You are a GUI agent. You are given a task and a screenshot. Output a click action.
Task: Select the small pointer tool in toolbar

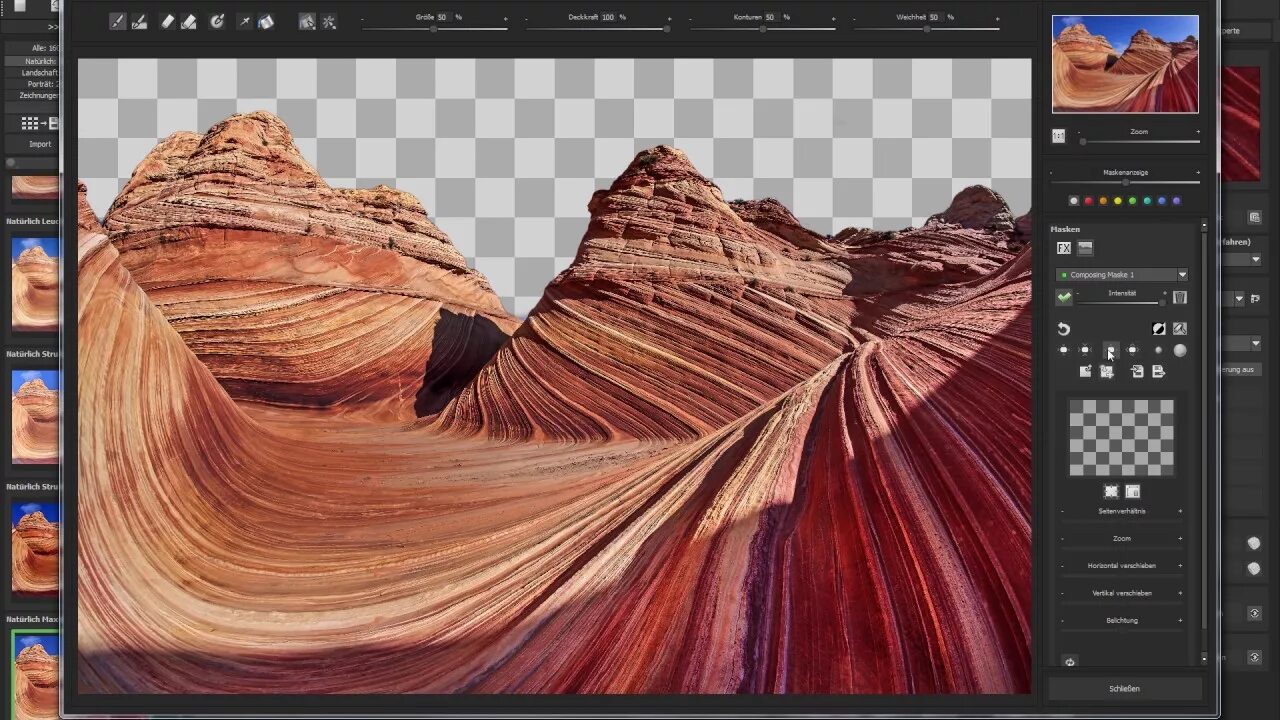tap(244, 21)
